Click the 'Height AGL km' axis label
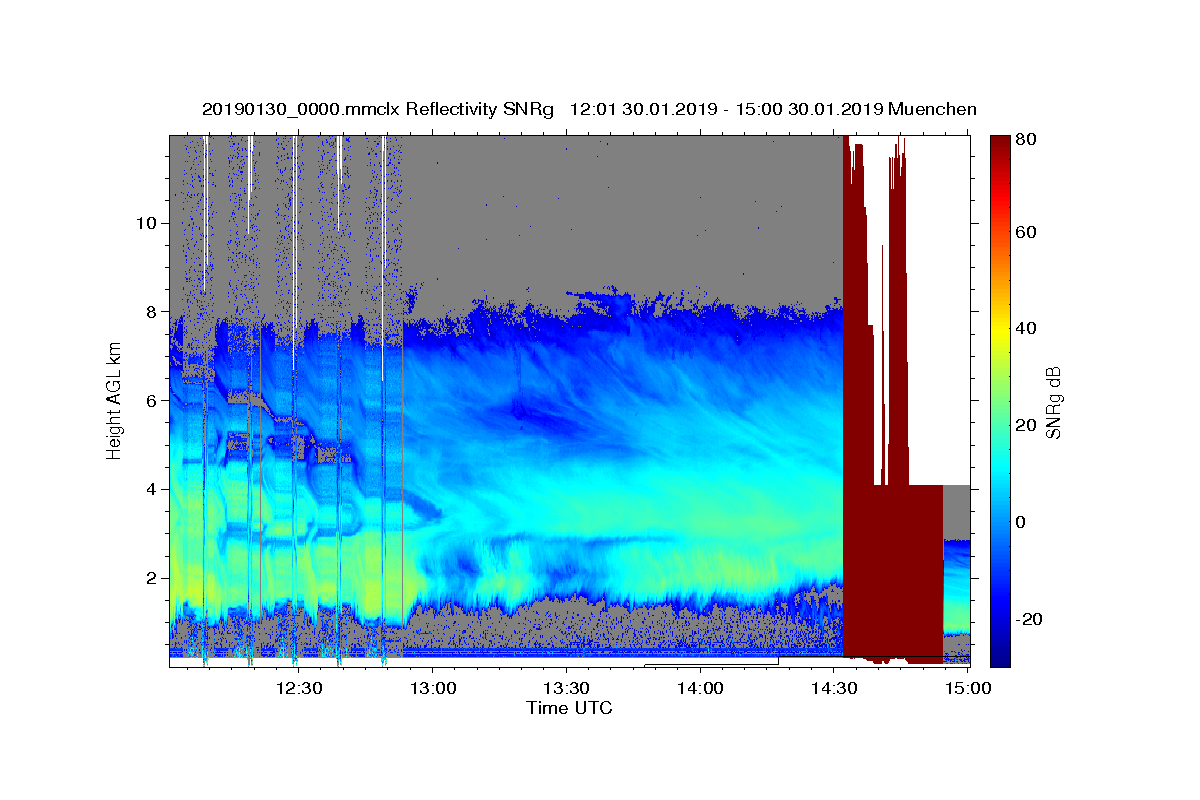The width and height of the screenshot is (1200, 800). coord(115,401)
